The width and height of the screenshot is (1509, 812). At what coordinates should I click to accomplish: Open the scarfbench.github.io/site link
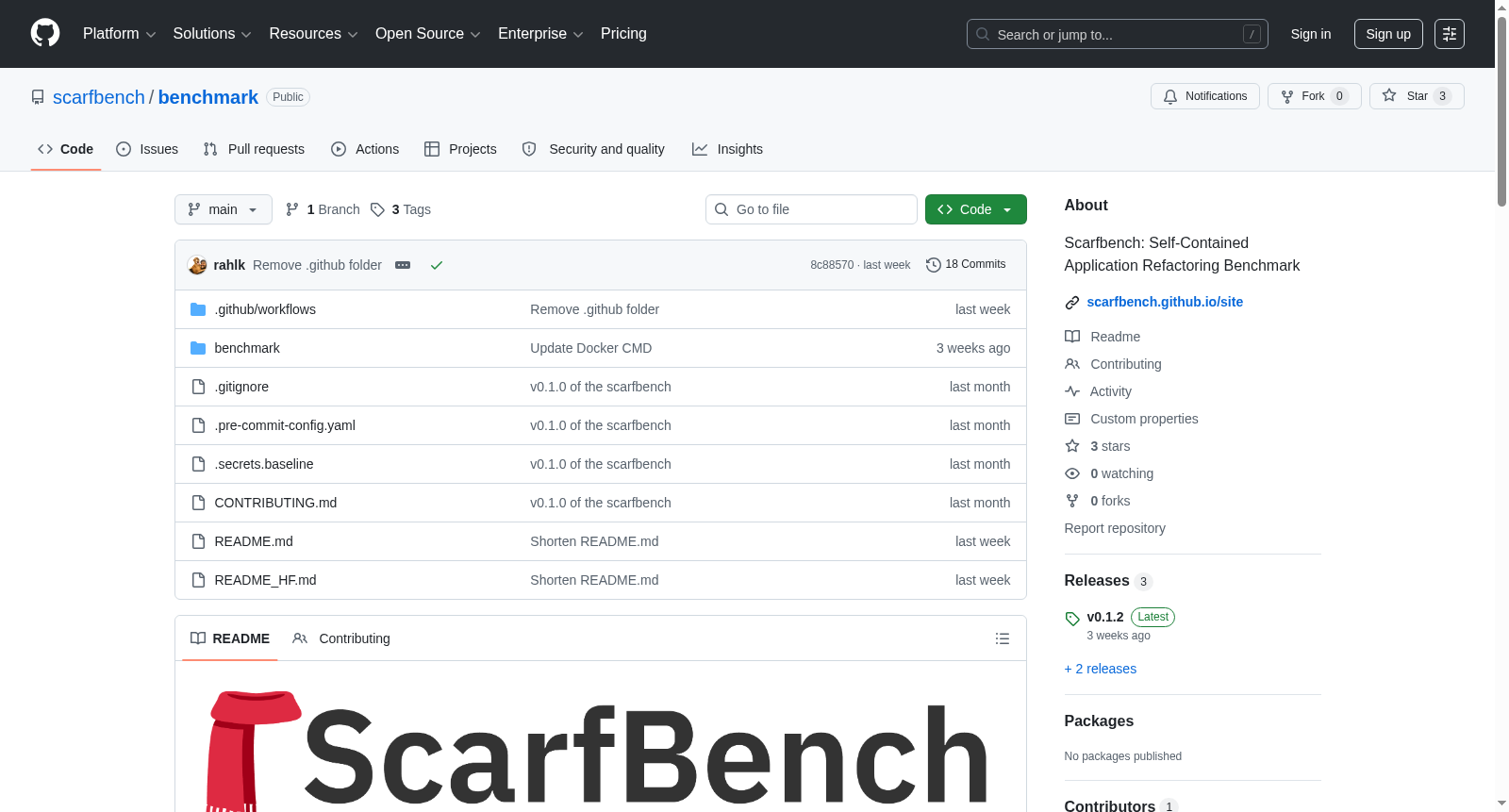pyautogui.click(x=1165, y=302)
